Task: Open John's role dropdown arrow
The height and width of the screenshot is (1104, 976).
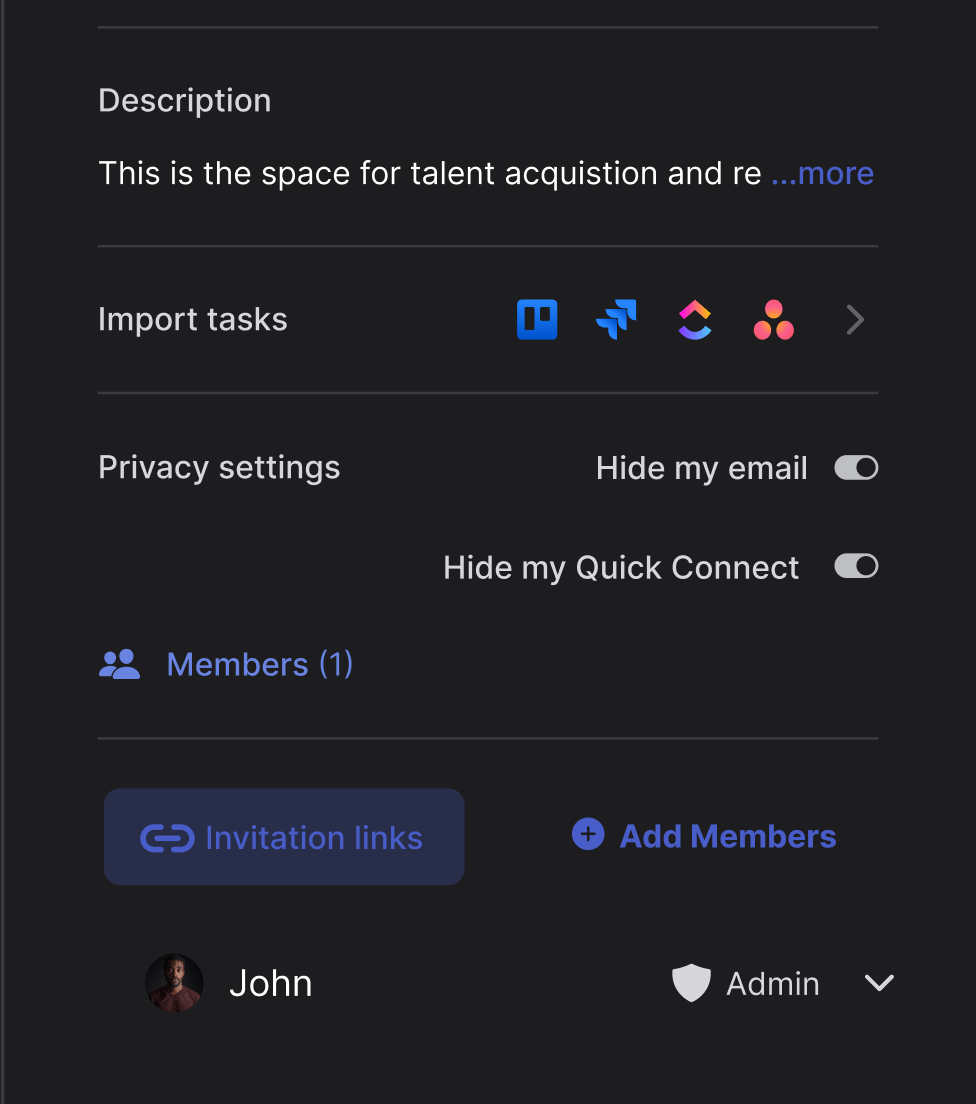Action: coord(879,984)
